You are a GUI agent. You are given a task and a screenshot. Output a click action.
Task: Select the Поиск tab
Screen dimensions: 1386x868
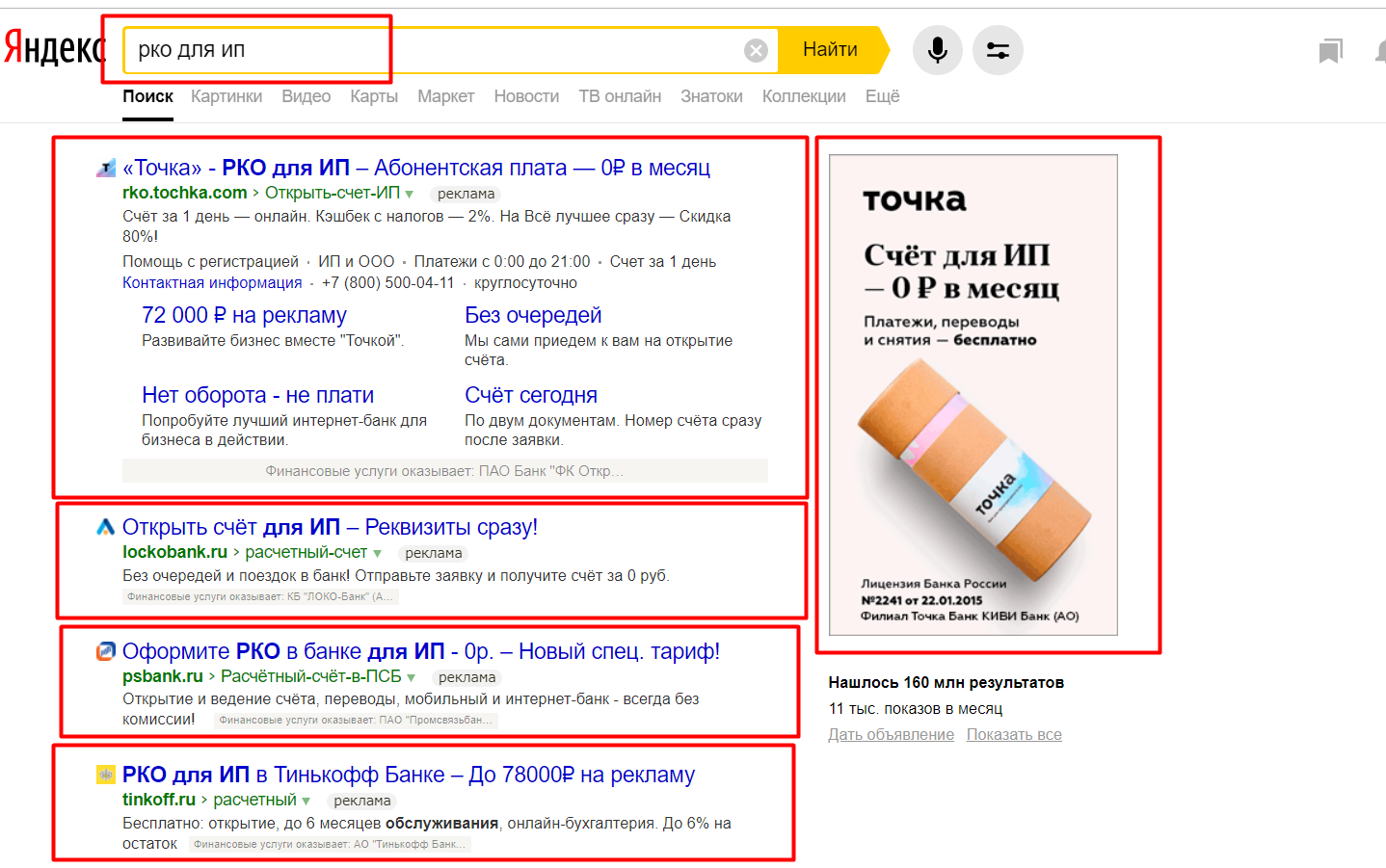(147, 96)
